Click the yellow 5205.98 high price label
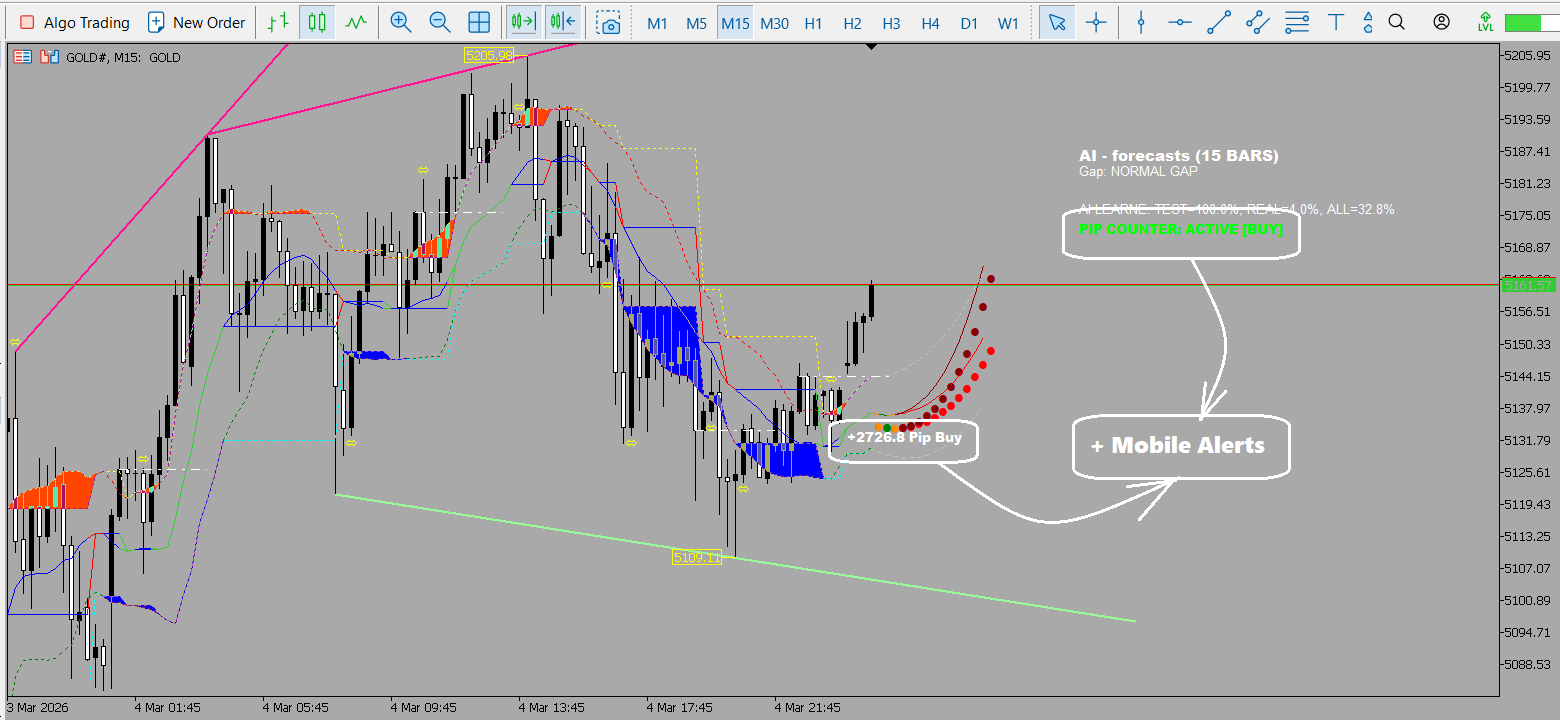Viewport: 1560px width, 720px height. tap(489, 56)
